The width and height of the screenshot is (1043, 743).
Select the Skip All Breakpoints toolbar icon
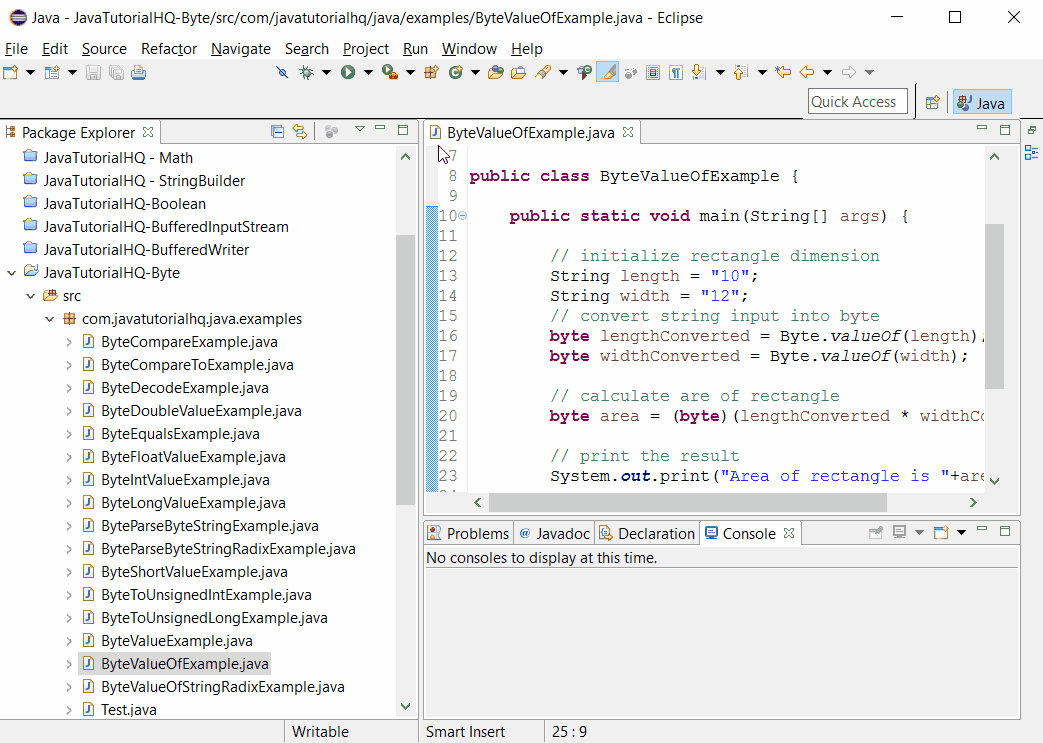(282, 72)
